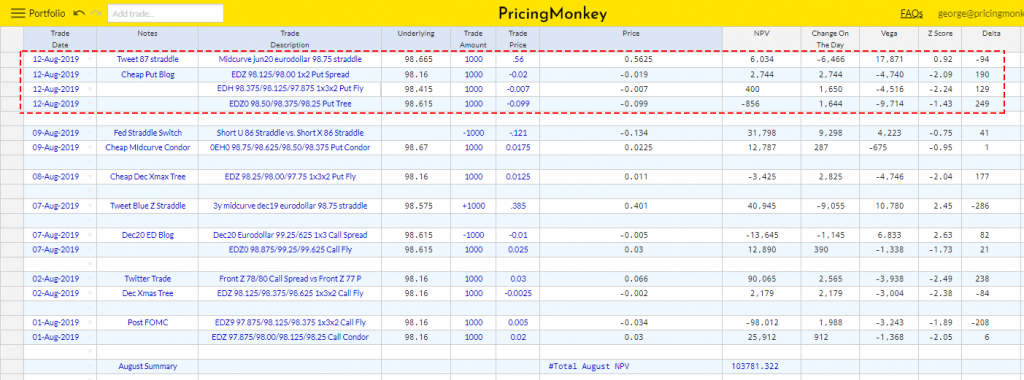The image size is (1024, 380).
Task: Click the Dec20 ED Blog note
Action: coord(148,235)
